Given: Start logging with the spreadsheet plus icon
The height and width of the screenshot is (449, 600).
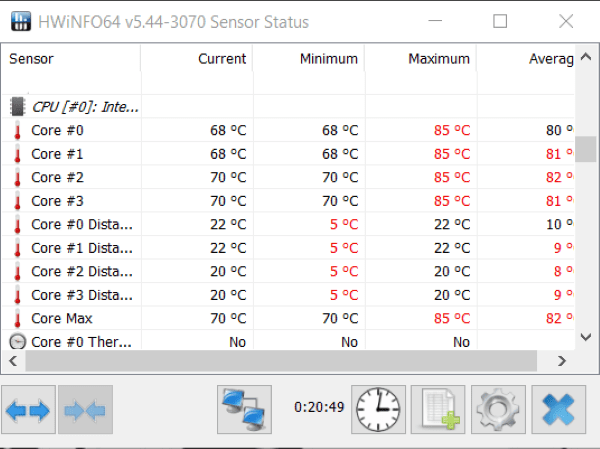Looking at the screenshot, I should pos(438,410).
